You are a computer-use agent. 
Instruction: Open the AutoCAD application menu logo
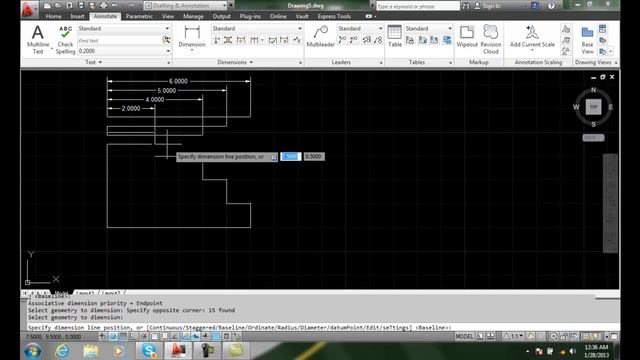coord(29,9)
